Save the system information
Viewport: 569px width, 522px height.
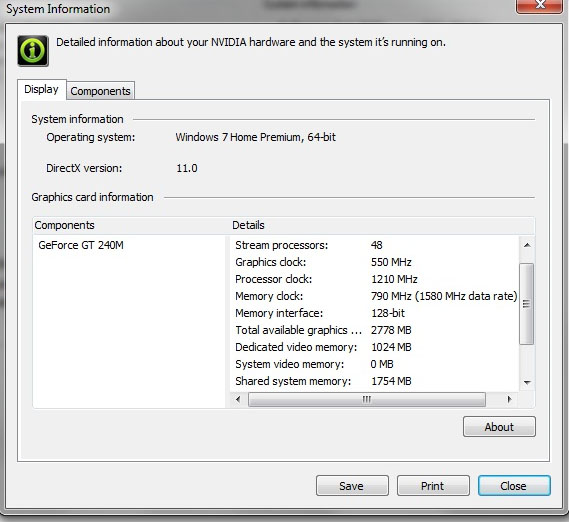point(352,486)
